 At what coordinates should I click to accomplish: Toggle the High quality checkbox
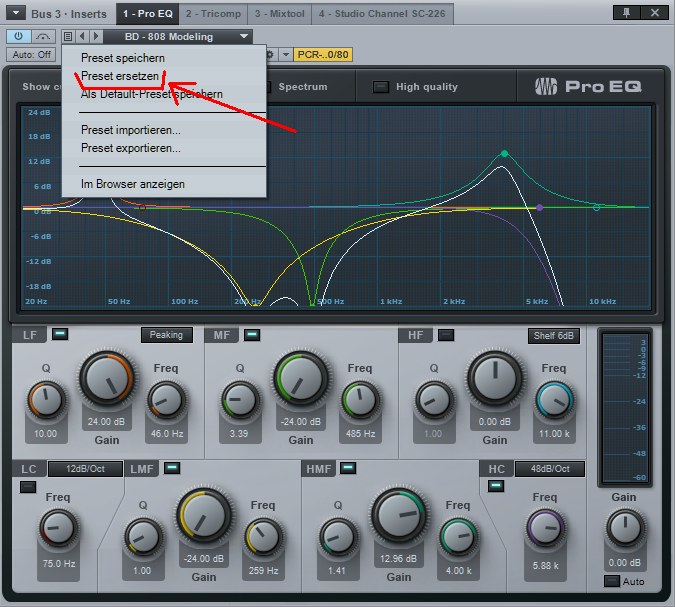(x=381, y=87)
